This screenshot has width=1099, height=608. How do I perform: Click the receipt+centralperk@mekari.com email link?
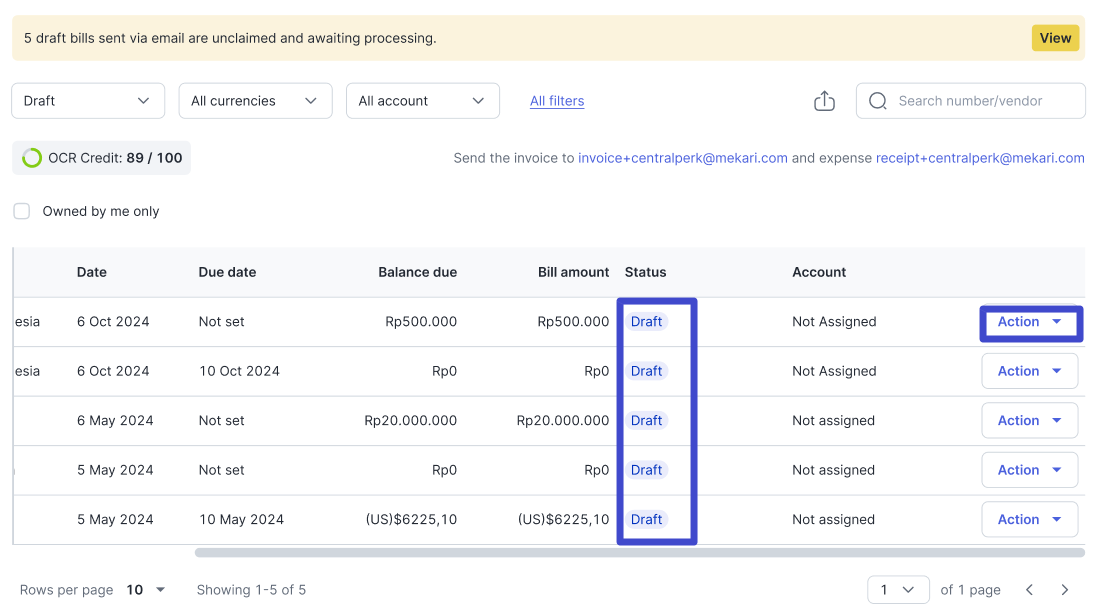click(x=979, y=158)
